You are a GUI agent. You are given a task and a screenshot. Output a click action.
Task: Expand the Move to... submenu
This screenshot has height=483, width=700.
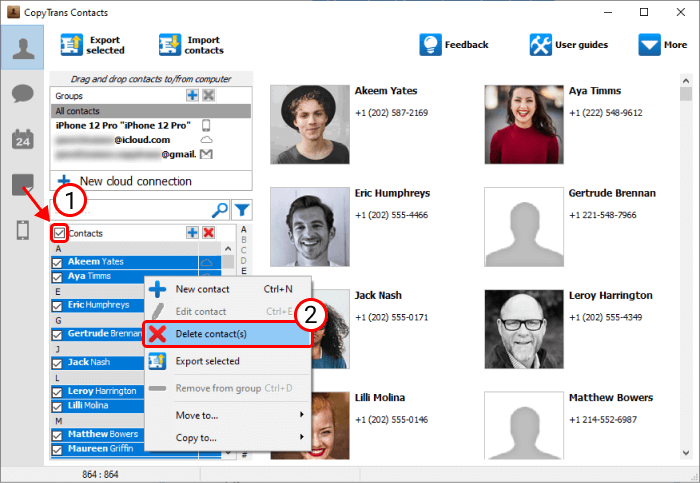(x=228, y=415)
